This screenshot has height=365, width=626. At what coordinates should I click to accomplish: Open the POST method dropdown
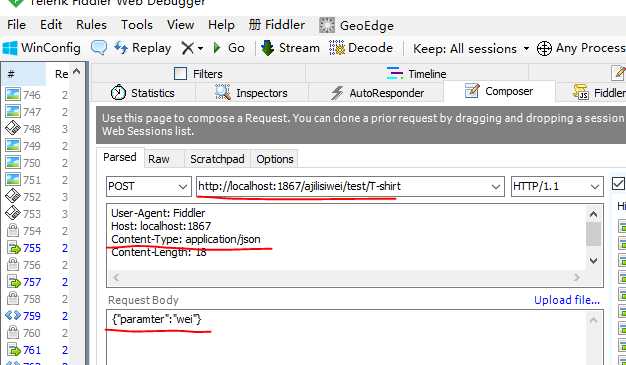[149, 186]
